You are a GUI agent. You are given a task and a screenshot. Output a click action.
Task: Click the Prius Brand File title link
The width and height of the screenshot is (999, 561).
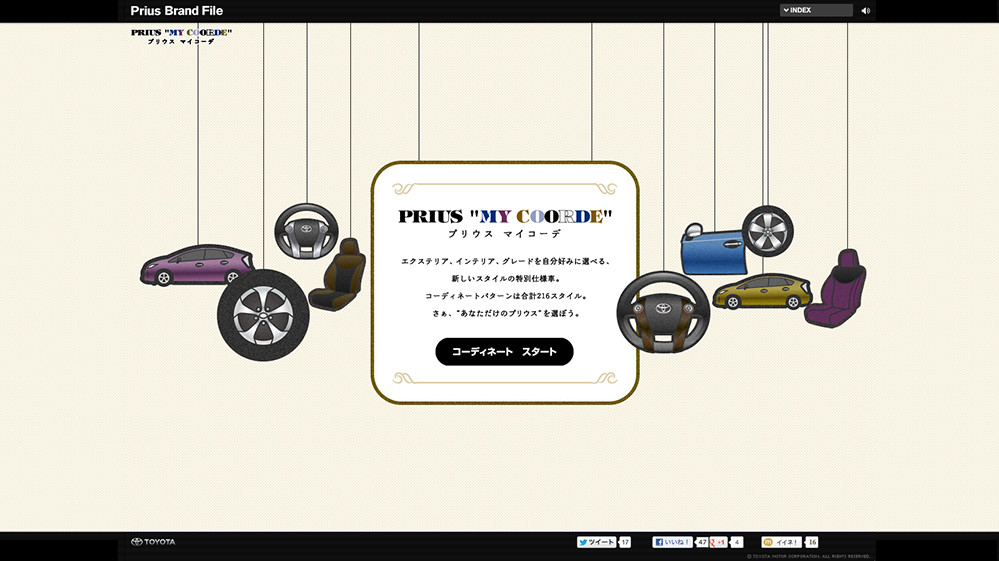click(176, 11)
